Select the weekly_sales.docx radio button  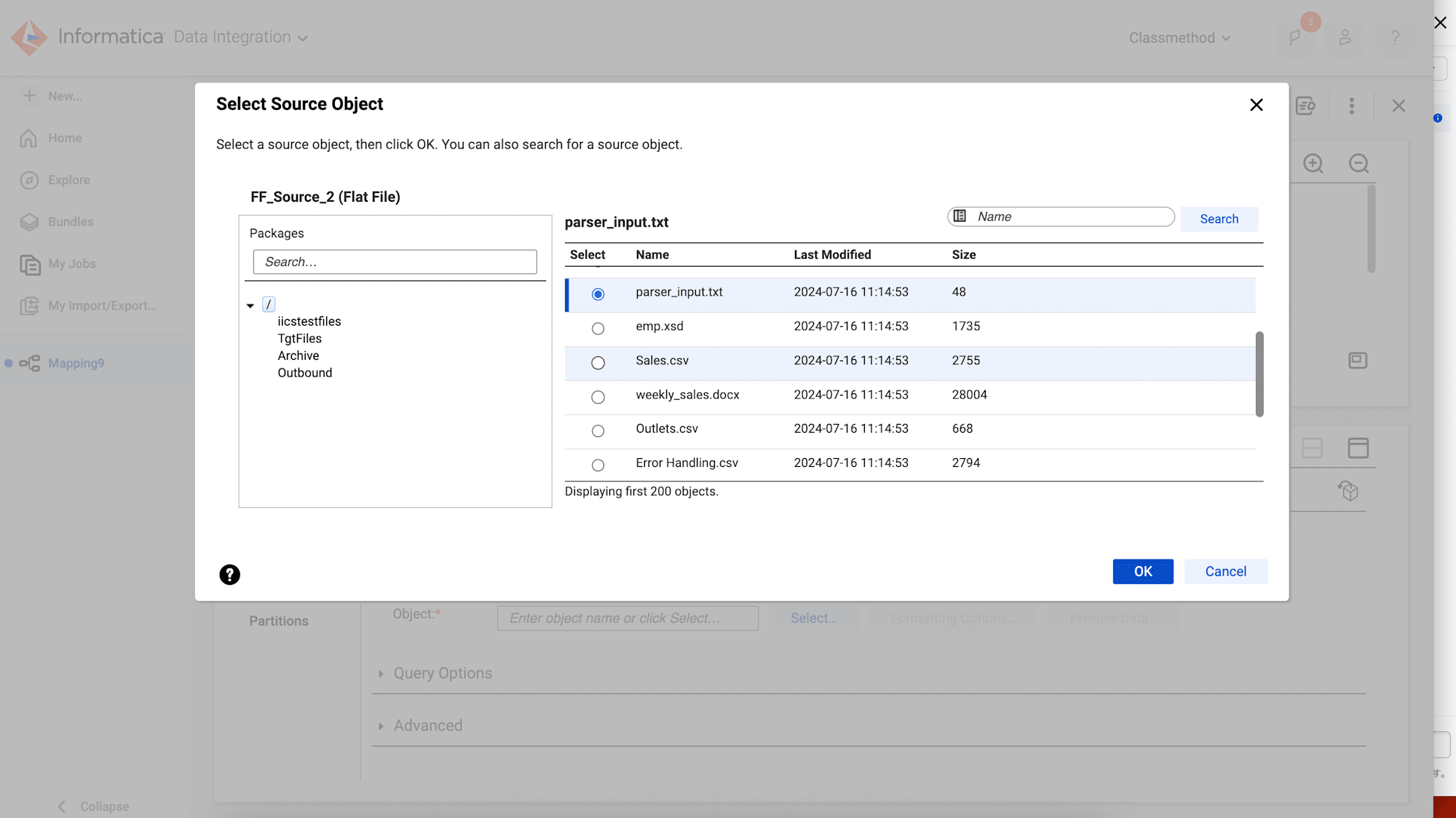[x=598, y=397]
